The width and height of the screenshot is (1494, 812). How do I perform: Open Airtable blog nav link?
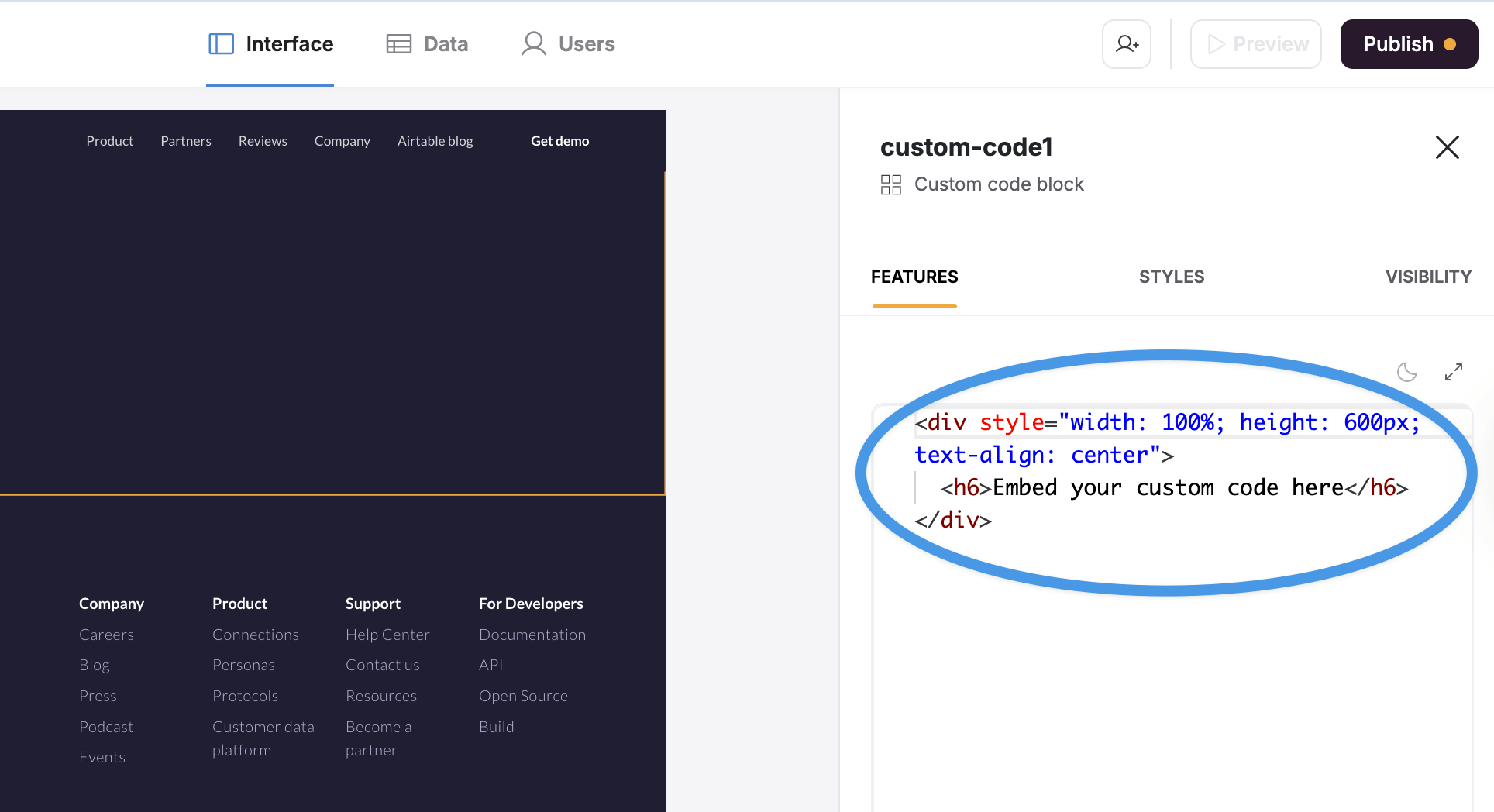pos(435,141)
